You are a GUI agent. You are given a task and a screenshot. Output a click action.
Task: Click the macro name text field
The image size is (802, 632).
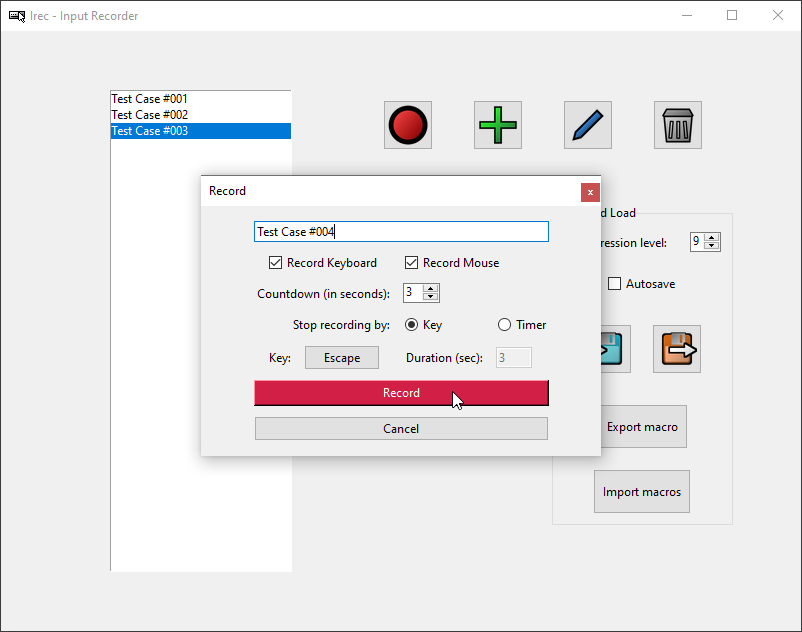401,232
